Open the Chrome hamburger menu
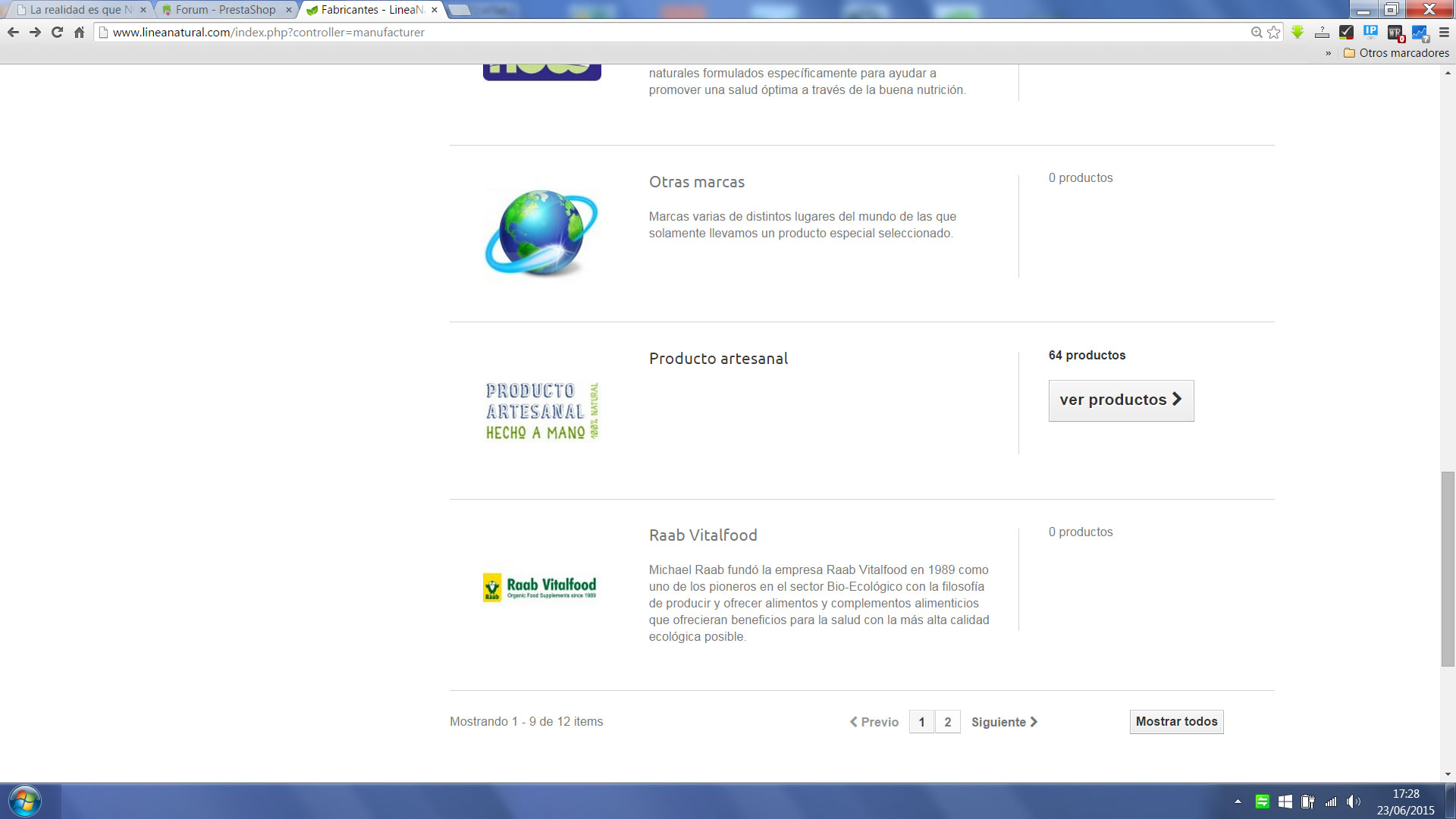Viewport: 1456px width, 819px height. (1444, 33)
